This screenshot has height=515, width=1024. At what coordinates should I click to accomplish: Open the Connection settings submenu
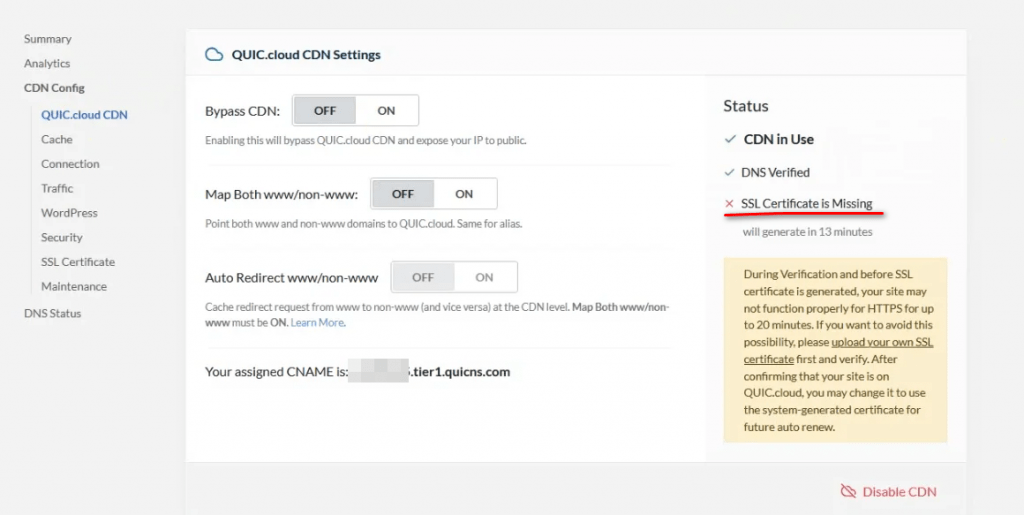tap(70, 164)
